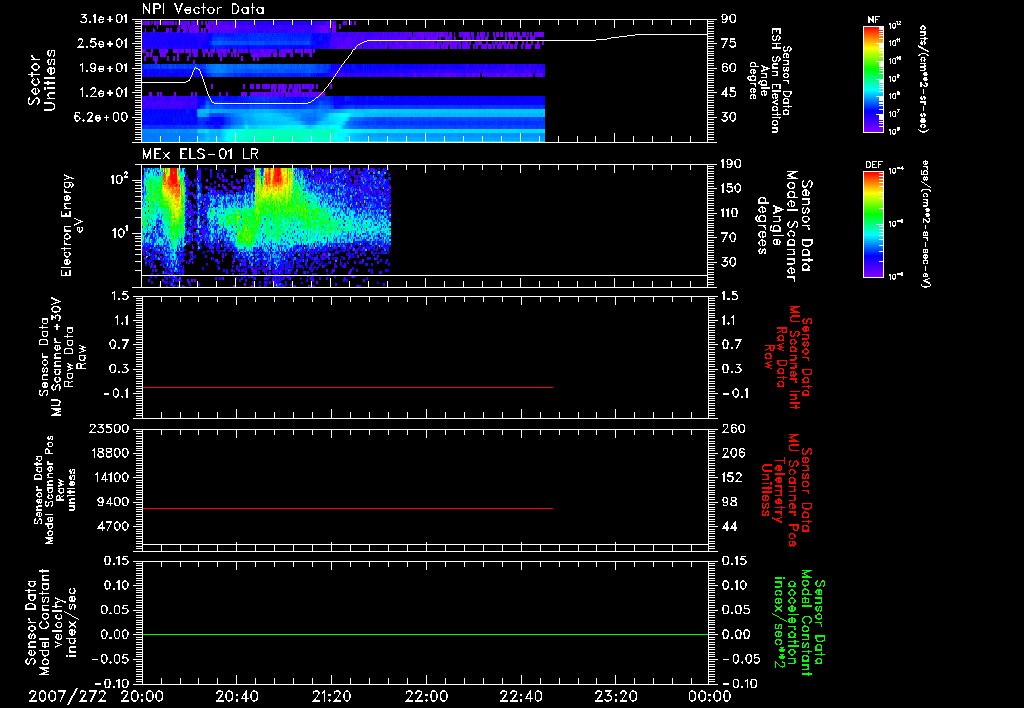Click the red line in MU Scanner +30V panel
This screenshot has width=1024, height=708.
tap(347, 387)
